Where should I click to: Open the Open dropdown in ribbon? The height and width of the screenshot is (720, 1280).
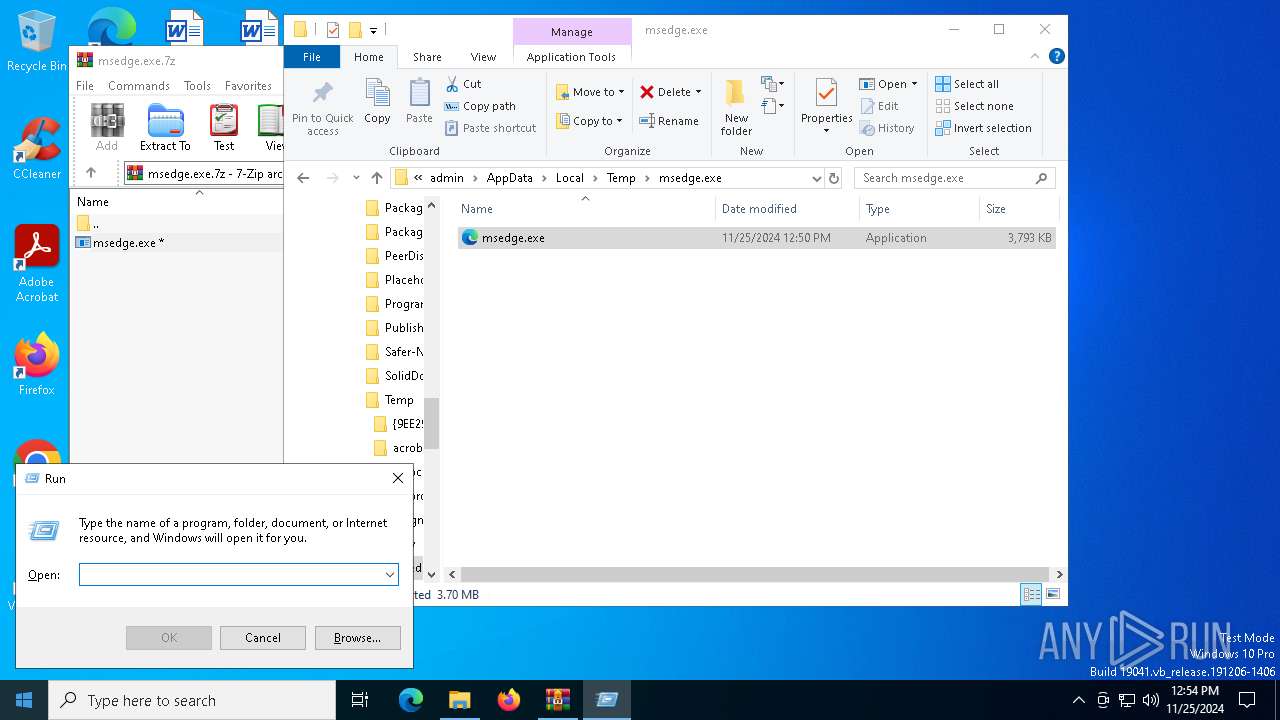(888, 84)
